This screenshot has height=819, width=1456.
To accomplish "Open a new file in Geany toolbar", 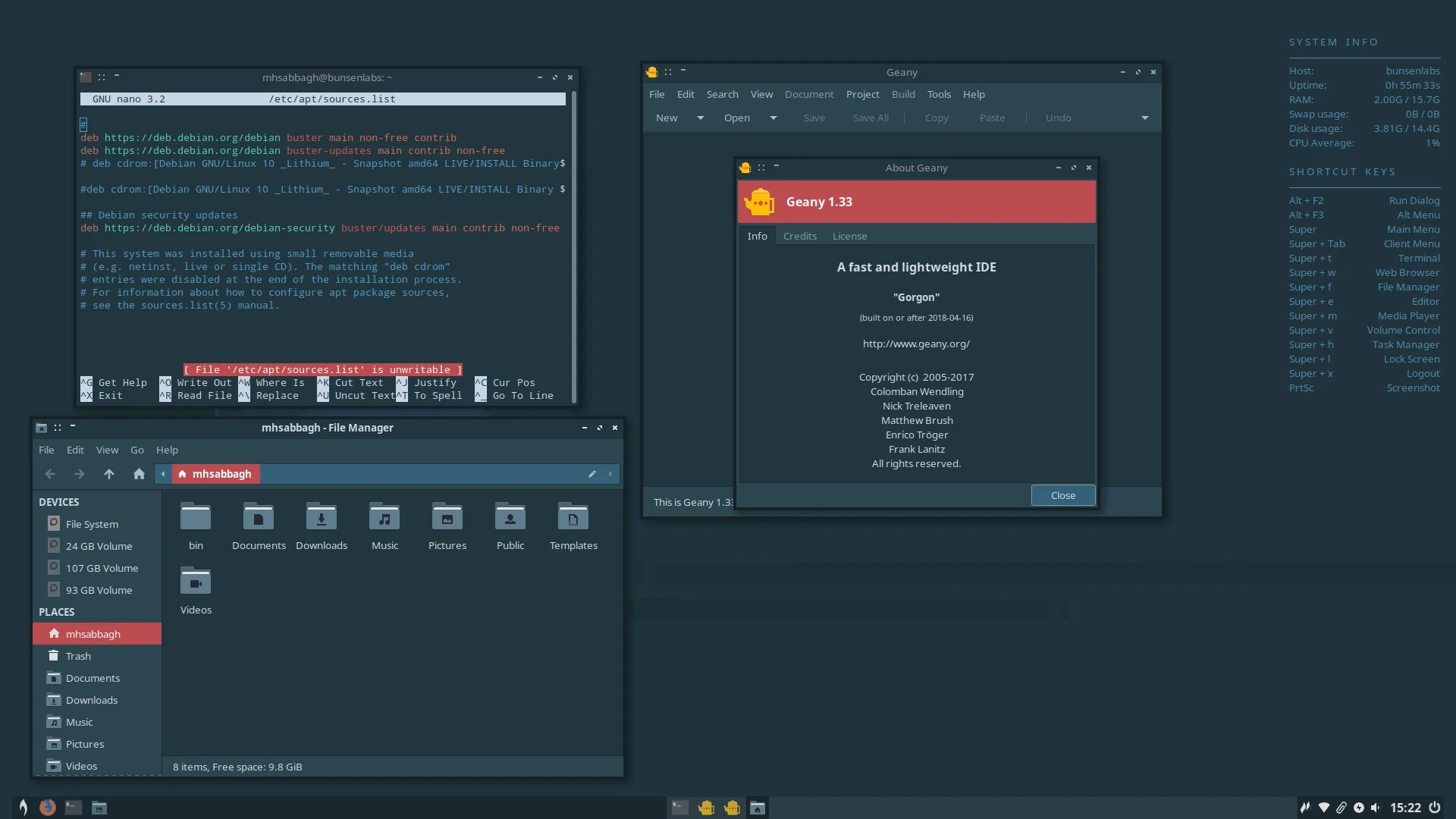I will [x=666, y=118].
